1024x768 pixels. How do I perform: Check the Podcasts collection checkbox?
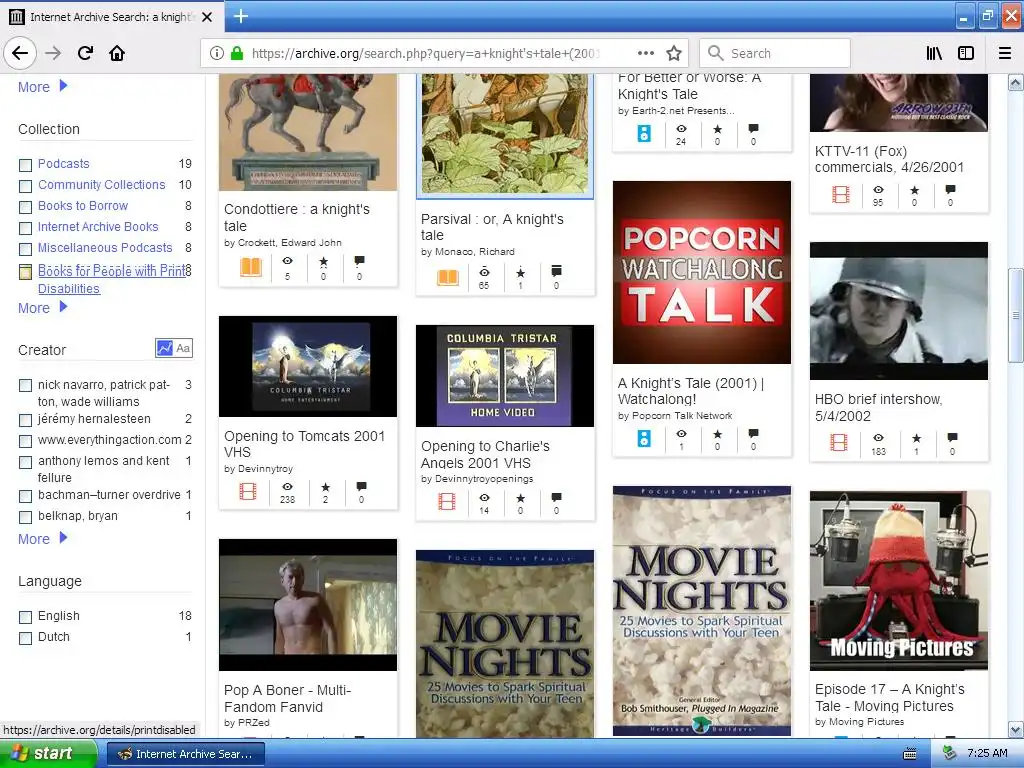click(25, 165)
